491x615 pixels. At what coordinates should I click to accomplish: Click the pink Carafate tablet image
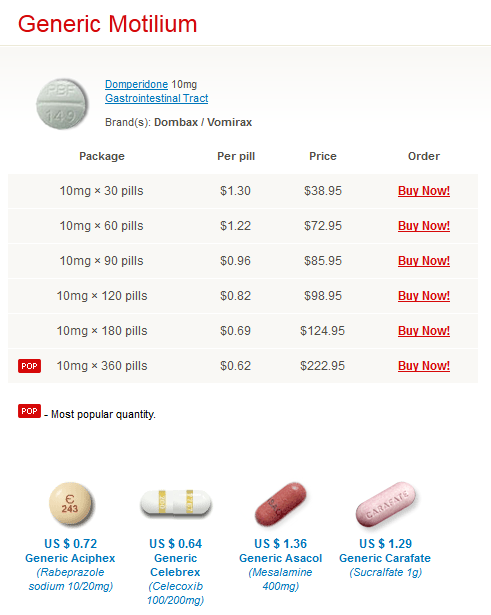386,505
